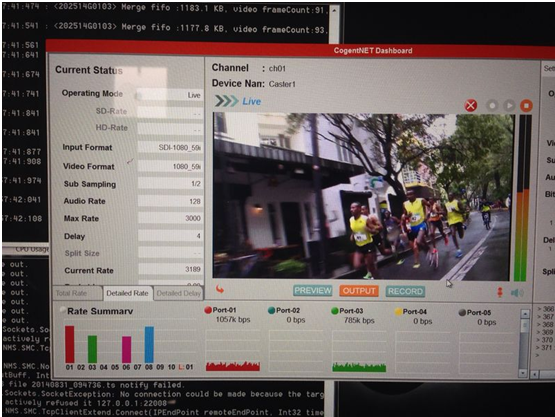The height and width of the screenshot is (417, 555).
Task: Click the Max Rate value field
Action: pos(170,218)
